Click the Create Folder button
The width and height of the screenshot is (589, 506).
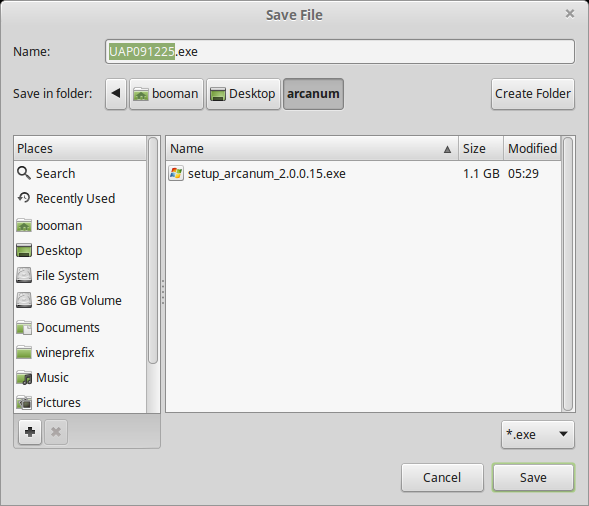(533, 94)
